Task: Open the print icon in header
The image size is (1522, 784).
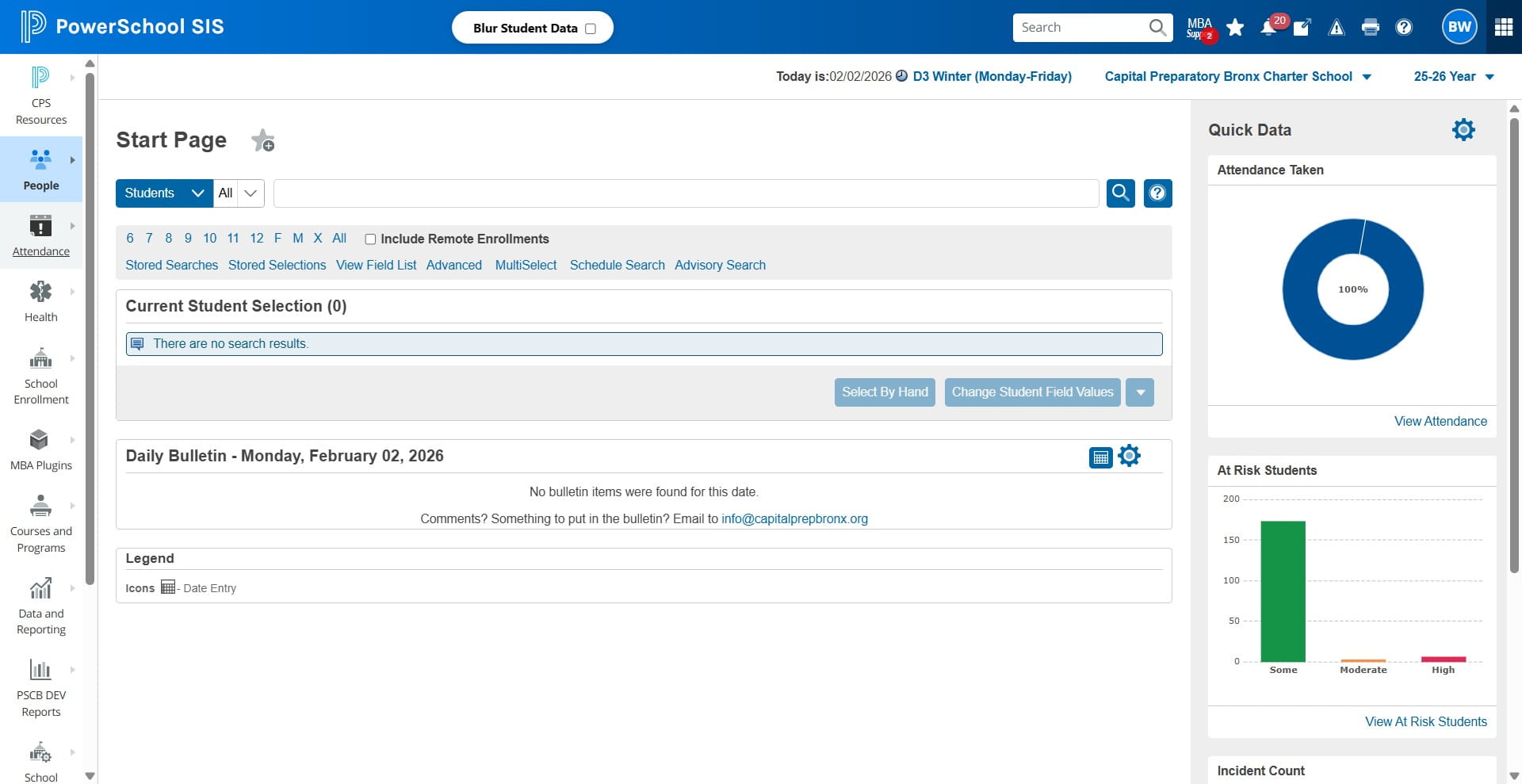Action: (1370, 28)
